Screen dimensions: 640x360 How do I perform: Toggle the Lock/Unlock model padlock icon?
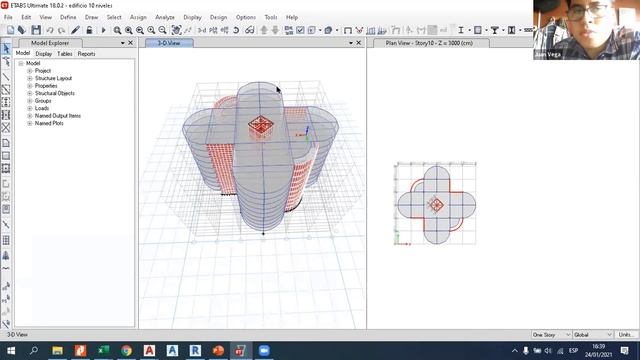[89, 30]
